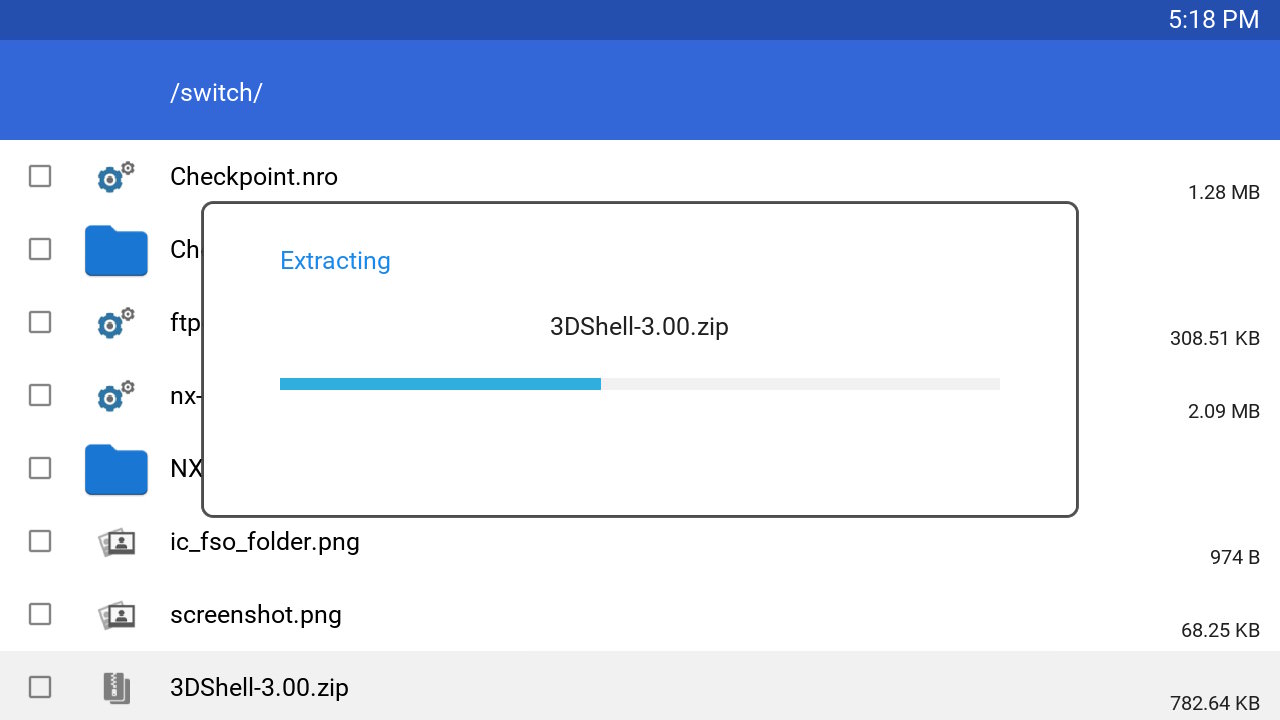Select the gear icon on the nx- row
Screen dimensions: 1280x720
coord(116,396)
